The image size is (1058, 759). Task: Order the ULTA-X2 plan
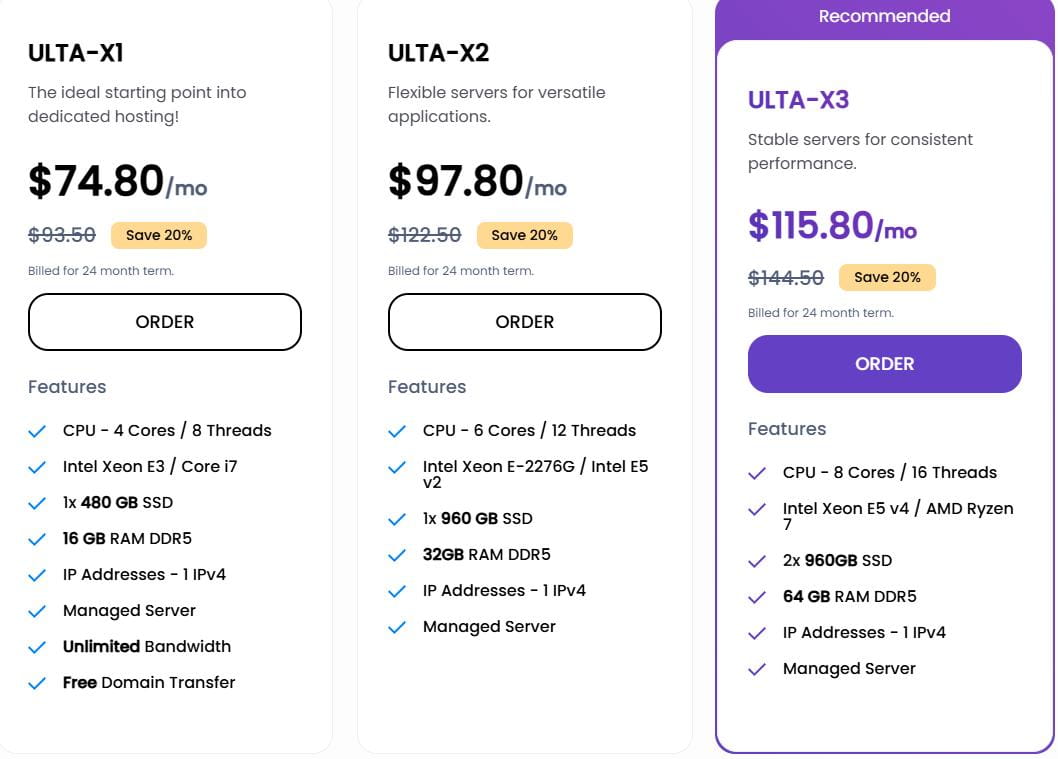[x=524, y=322]
